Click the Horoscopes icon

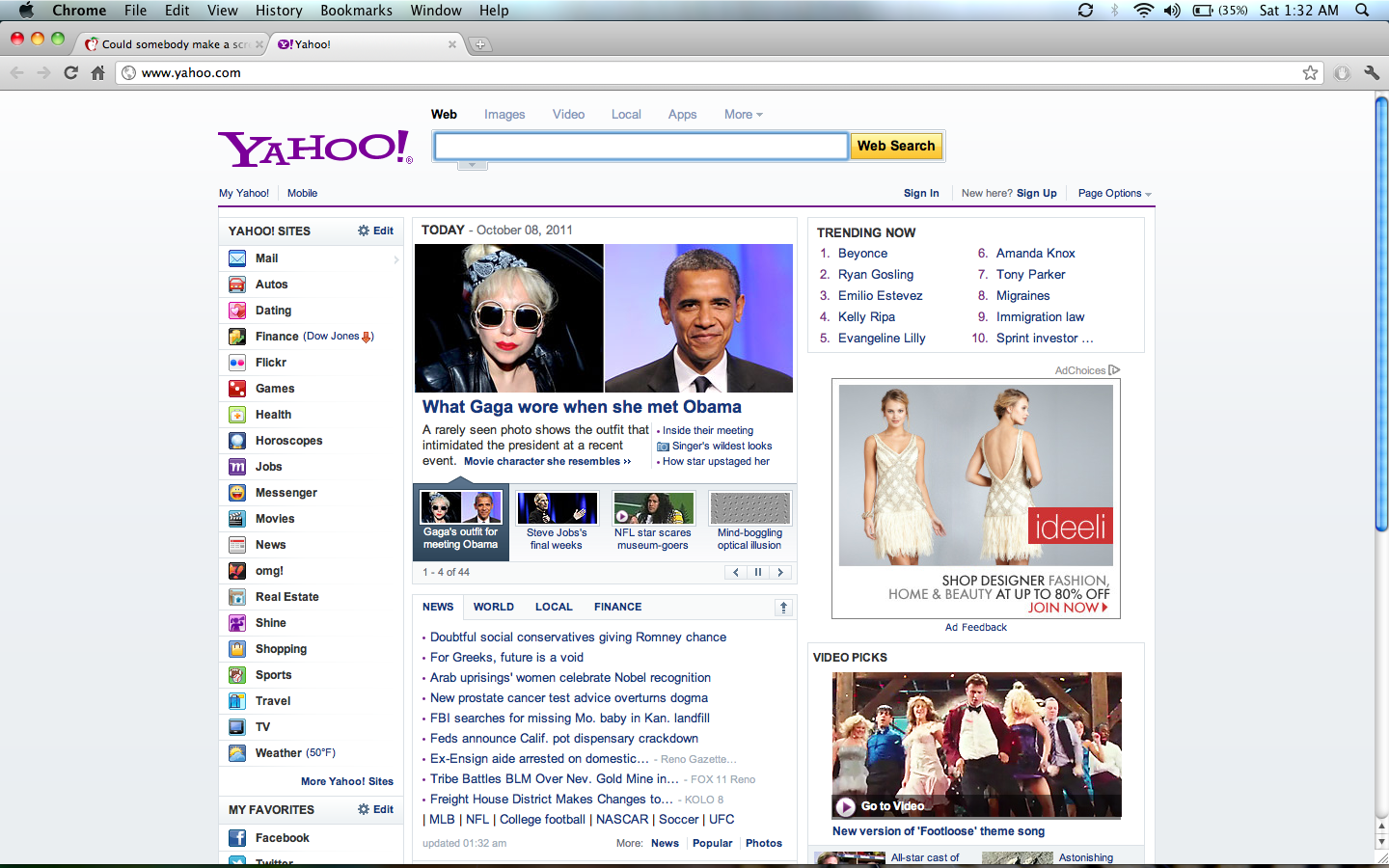(237, 441)
